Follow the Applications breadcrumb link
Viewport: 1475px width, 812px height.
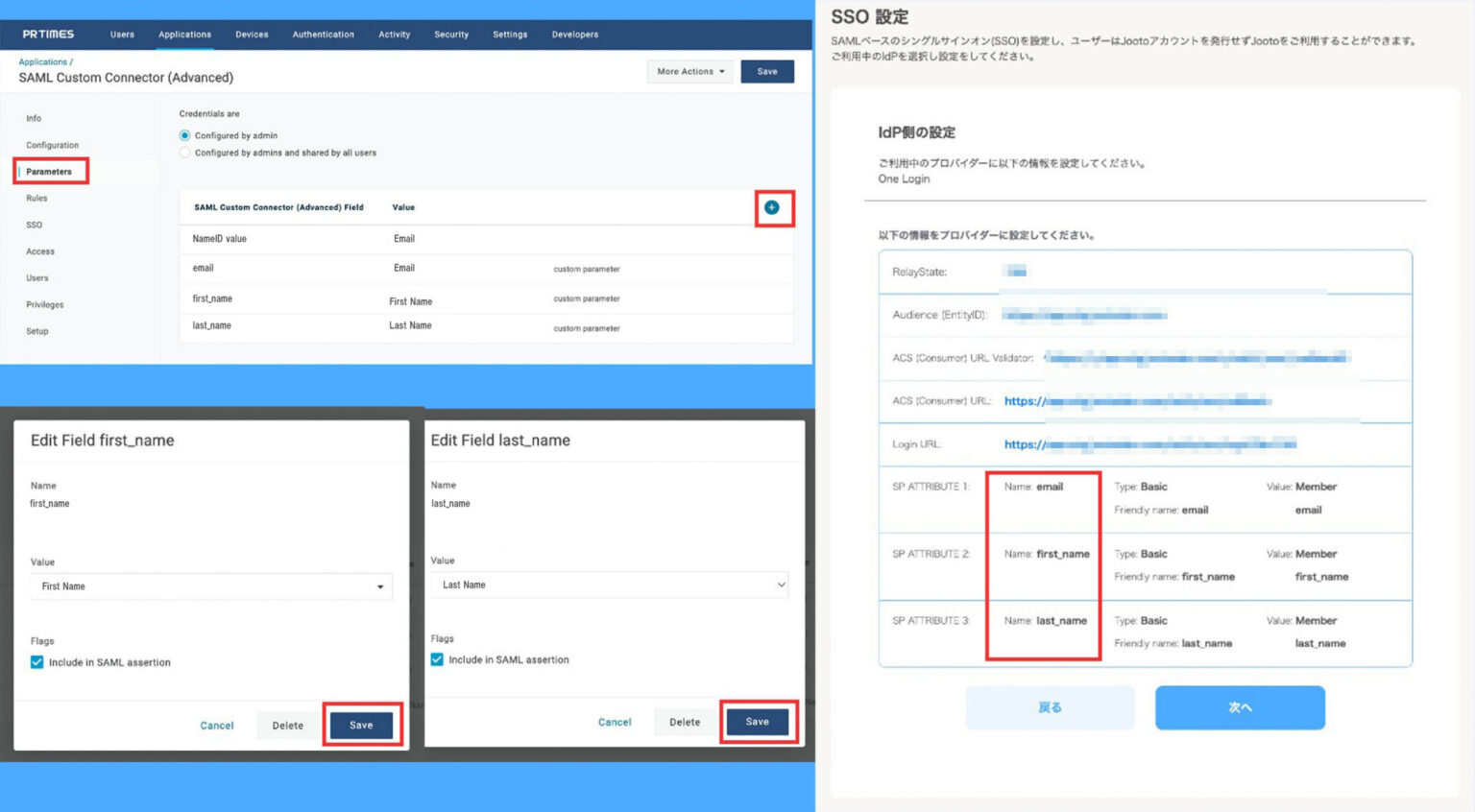43,61
